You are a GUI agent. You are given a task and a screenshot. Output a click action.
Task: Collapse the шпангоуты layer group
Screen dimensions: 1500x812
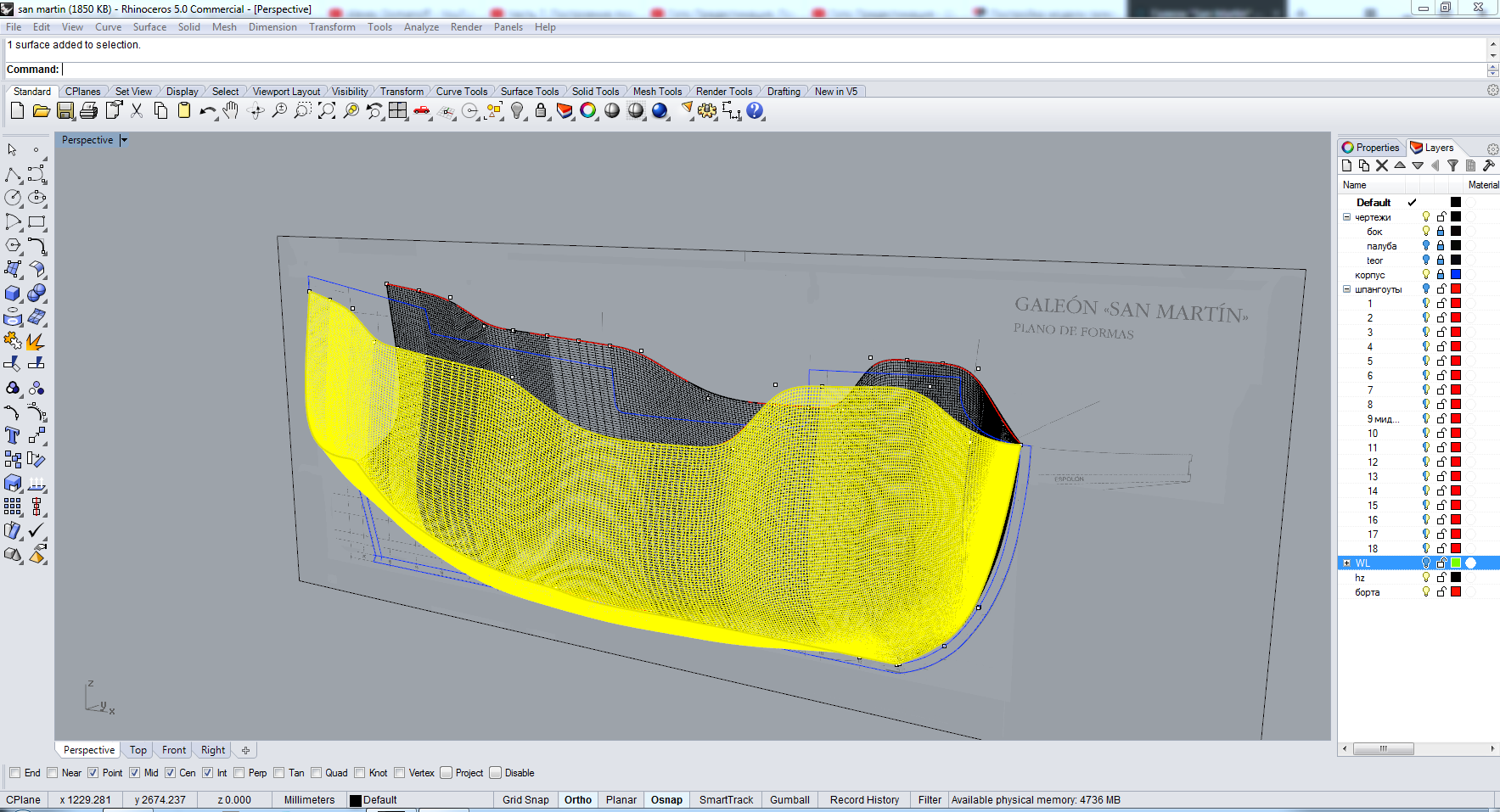pos(1346,289)
